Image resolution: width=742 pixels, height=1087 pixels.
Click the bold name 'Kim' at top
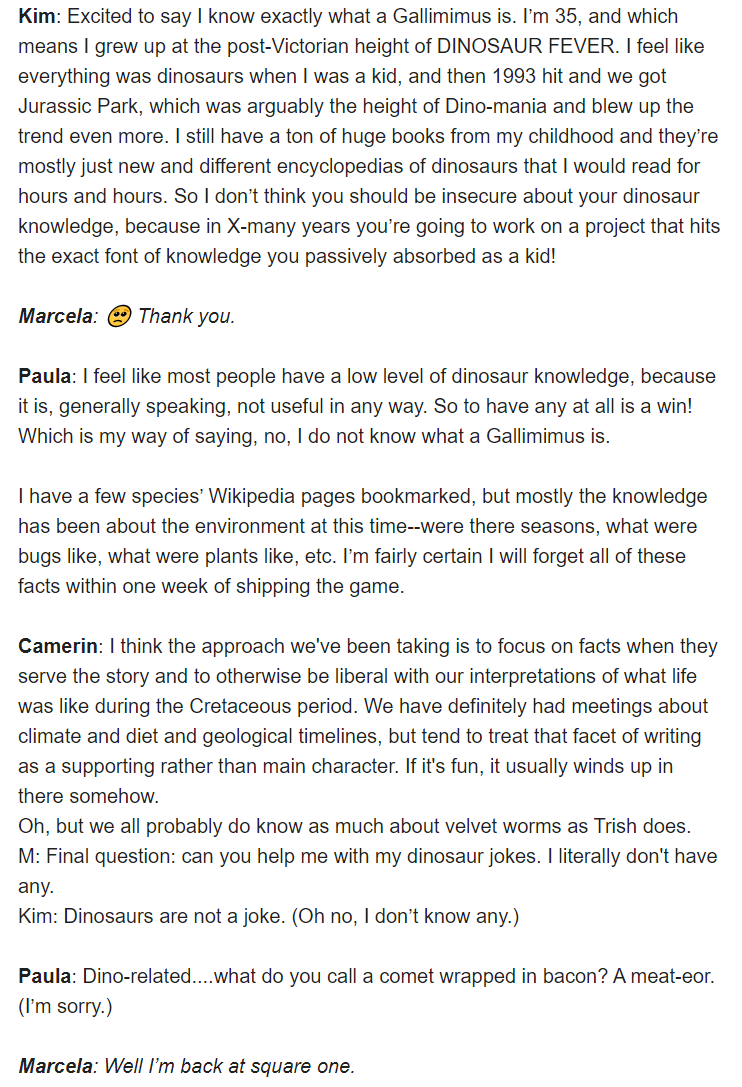36,16
